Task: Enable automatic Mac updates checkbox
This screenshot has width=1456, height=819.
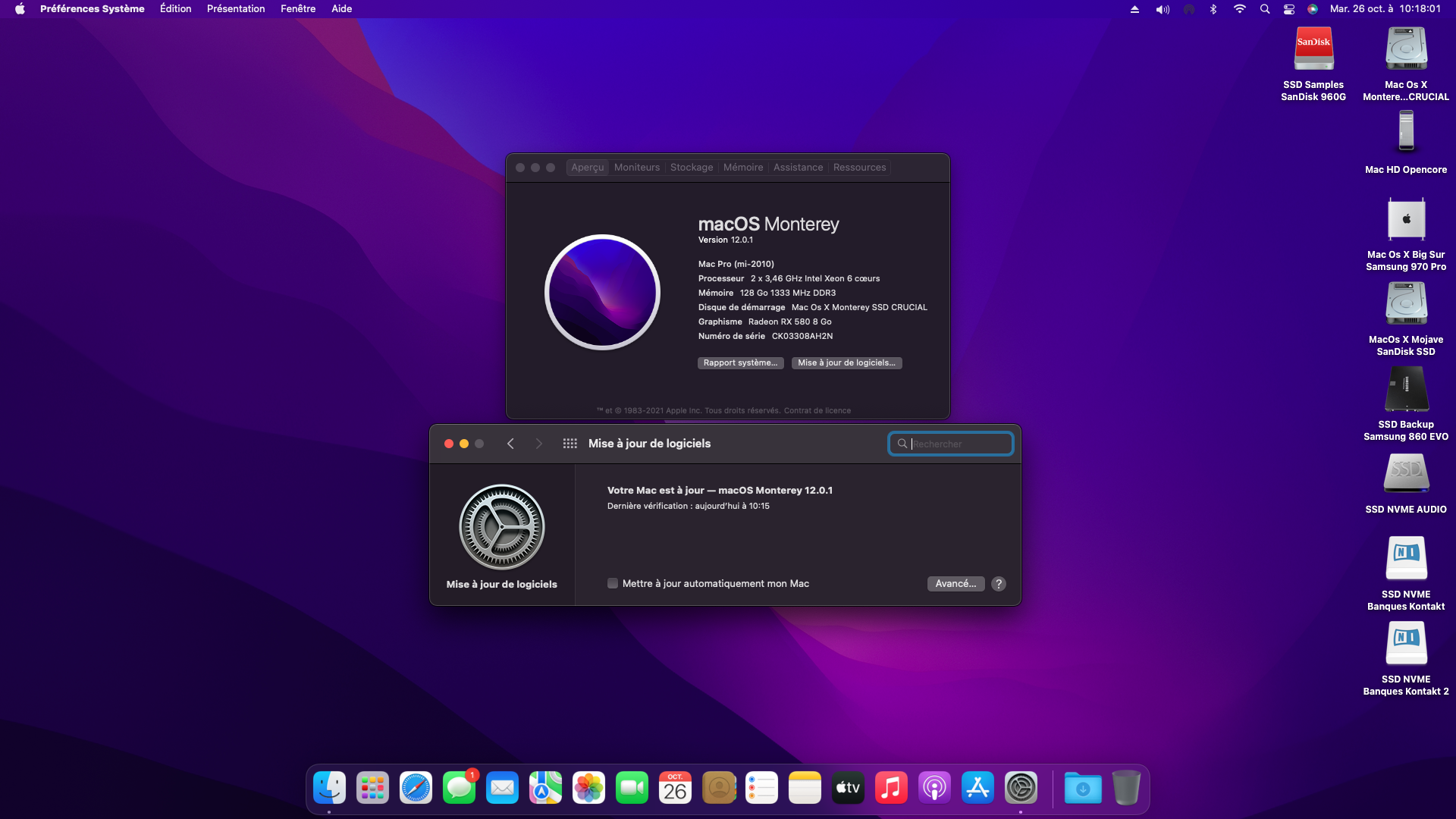Action: pyautogui.click(x=613, y=584)
